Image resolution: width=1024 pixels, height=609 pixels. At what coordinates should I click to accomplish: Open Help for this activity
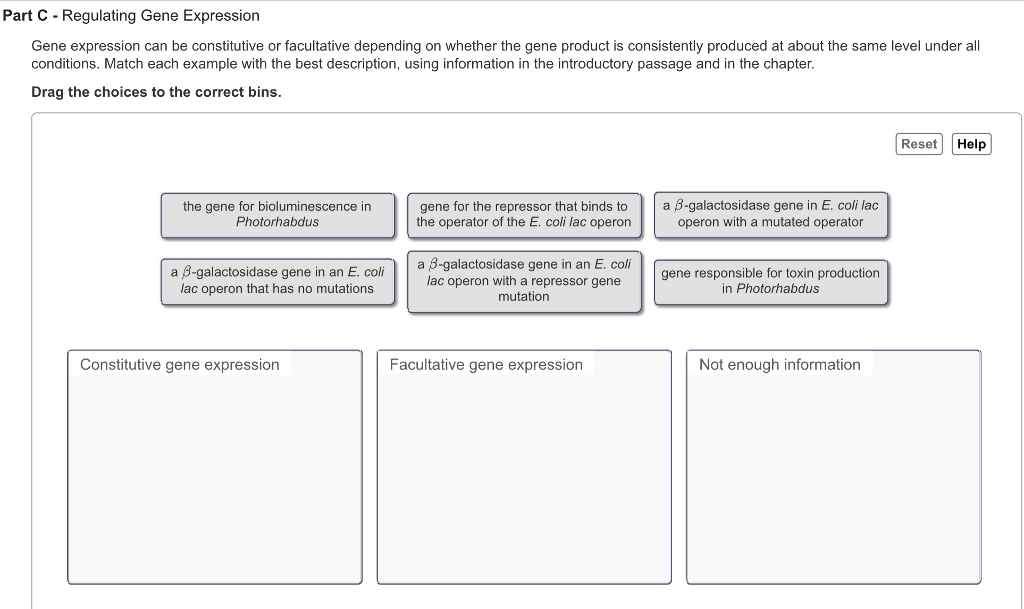[x=970, y=143]
